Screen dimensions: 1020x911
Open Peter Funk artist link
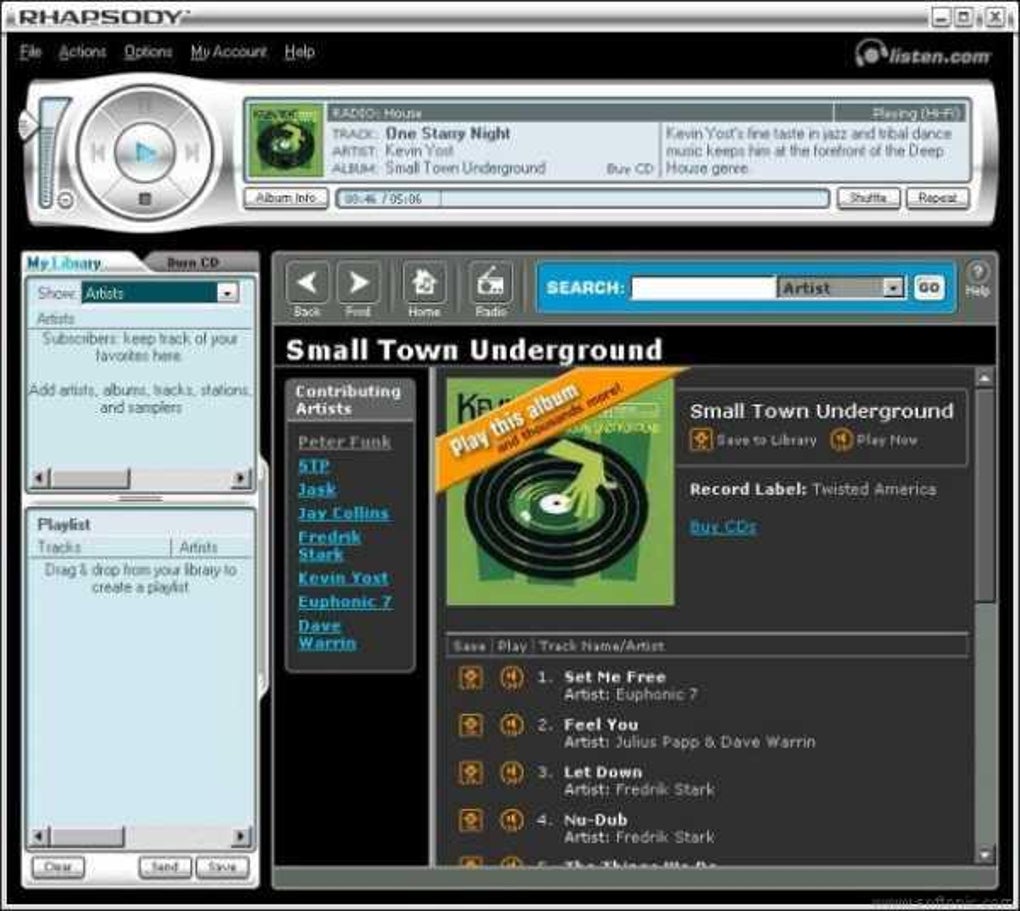[x=344, y=442]
